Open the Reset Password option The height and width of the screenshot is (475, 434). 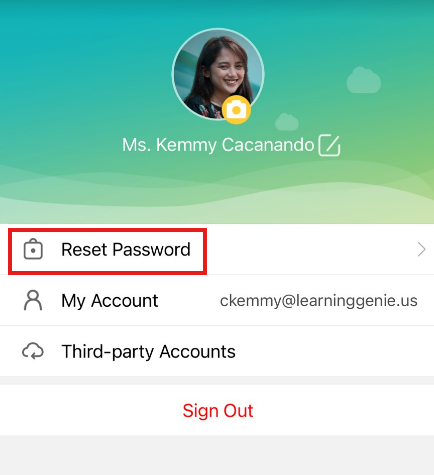pyautogui.click(x=217, y=249)
